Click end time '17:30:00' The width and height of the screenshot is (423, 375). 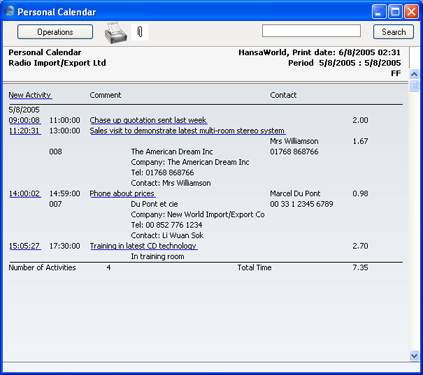(65, 246)
